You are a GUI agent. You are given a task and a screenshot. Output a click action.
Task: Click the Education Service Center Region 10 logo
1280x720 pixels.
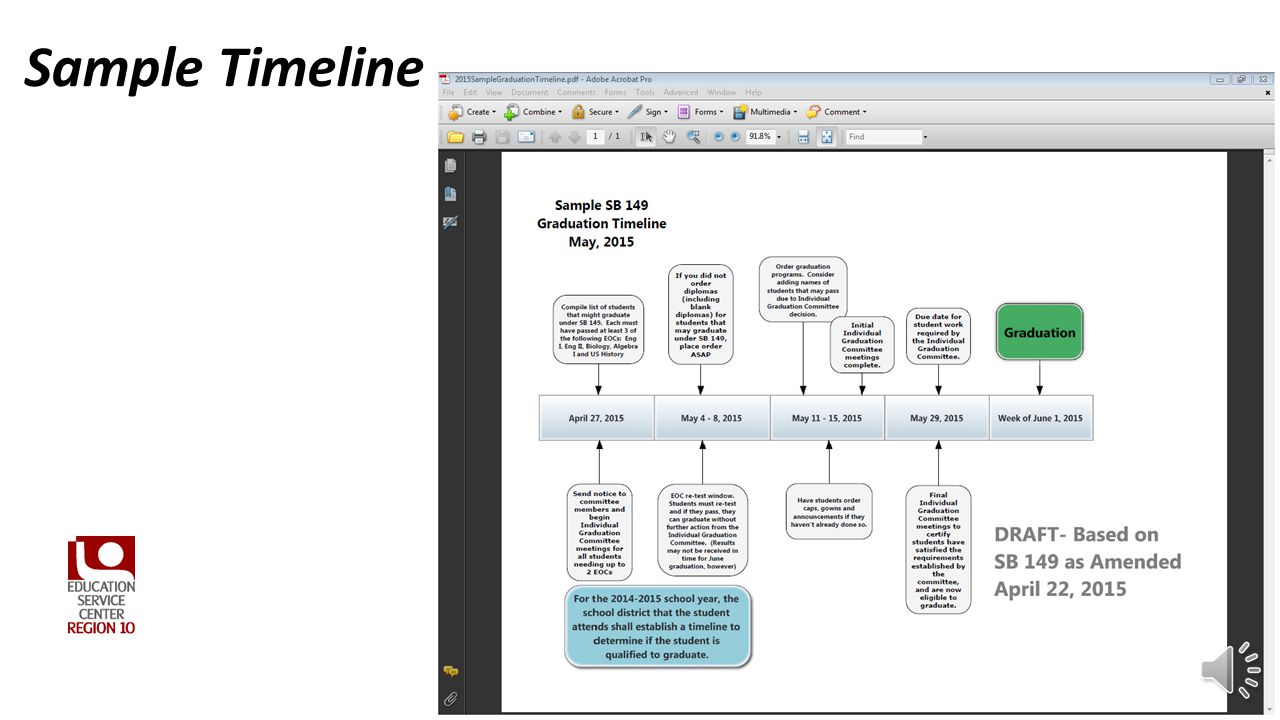(101, 585)
